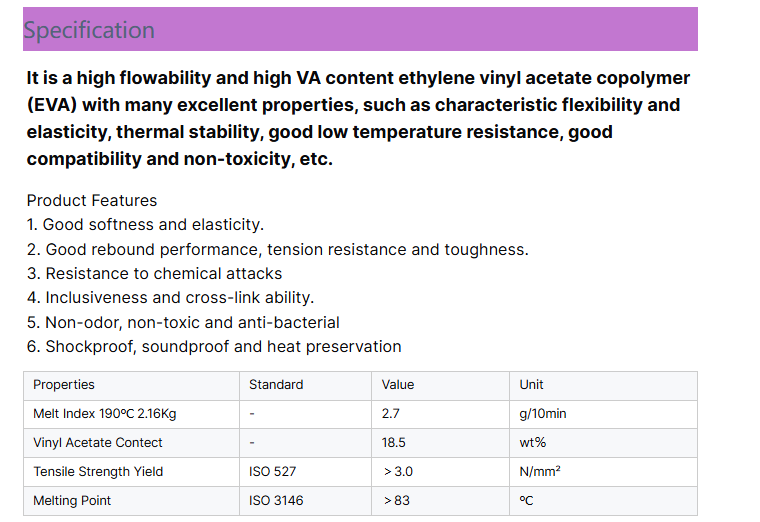Click the Standard column header
This screenshot has height=522, width=760.
click(276, 385)
